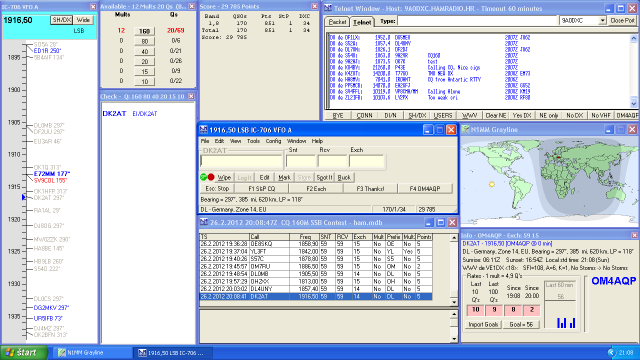Open the Window menu
The width and height of the screenshot is (640, 360).
(296, 141)
